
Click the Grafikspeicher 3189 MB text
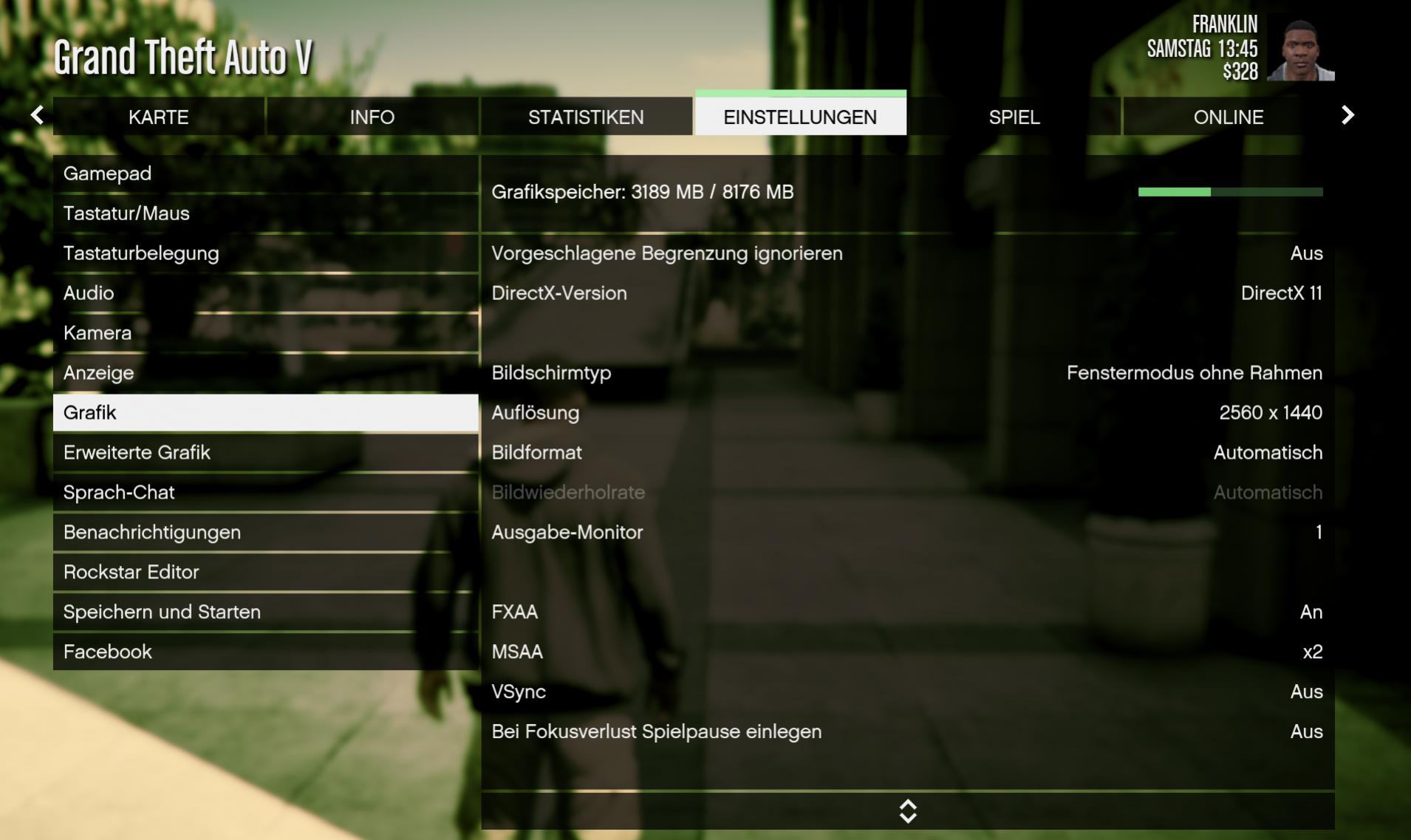[x=643, y=192]
